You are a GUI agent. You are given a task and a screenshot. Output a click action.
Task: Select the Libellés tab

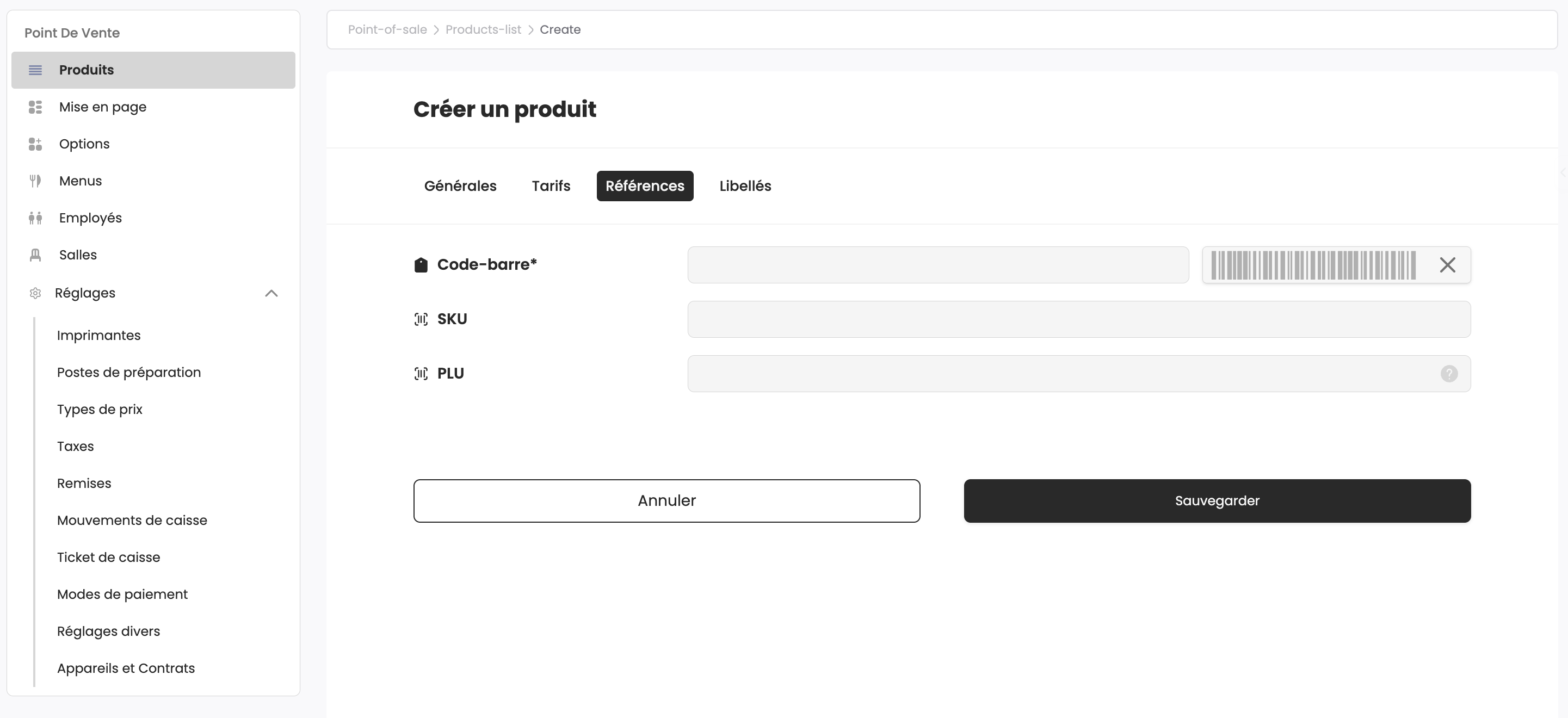(745, 186)
